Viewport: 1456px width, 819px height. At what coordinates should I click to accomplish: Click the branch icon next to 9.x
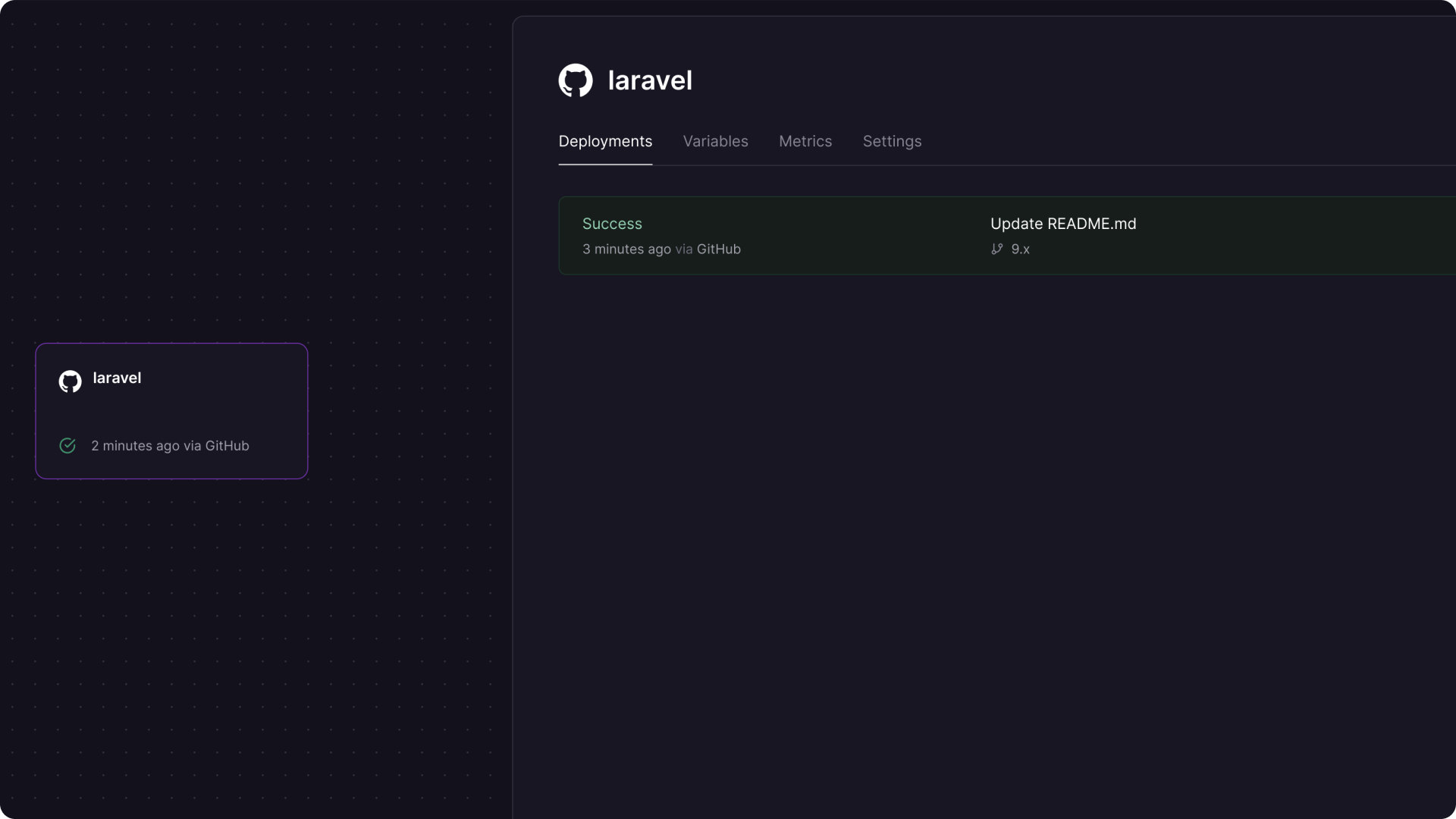(x=997, y=249)
